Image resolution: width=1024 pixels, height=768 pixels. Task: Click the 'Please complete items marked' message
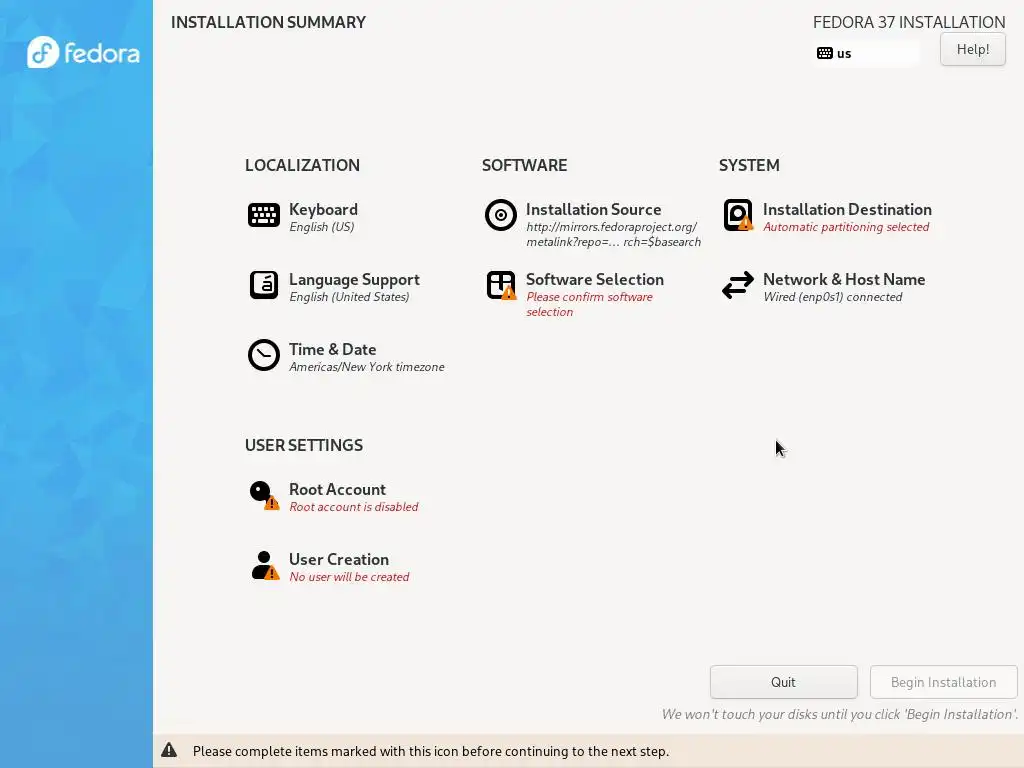pyautogui.click(x=431, y=751)
